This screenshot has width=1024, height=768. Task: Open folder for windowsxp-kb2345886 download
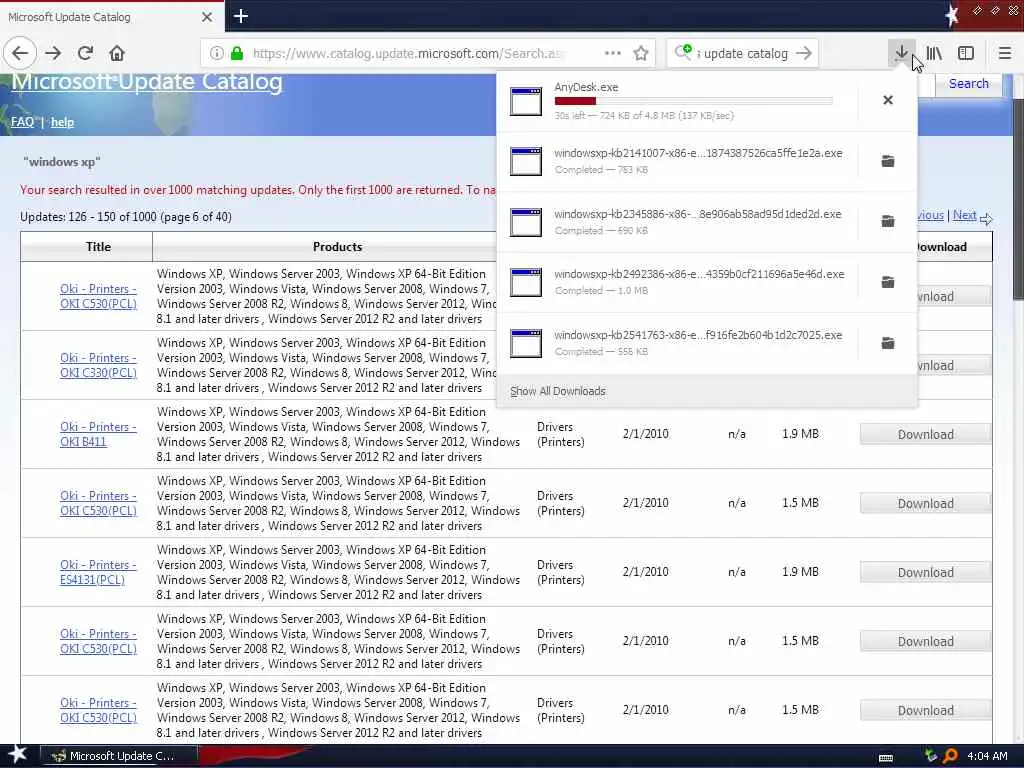[888, 221]
